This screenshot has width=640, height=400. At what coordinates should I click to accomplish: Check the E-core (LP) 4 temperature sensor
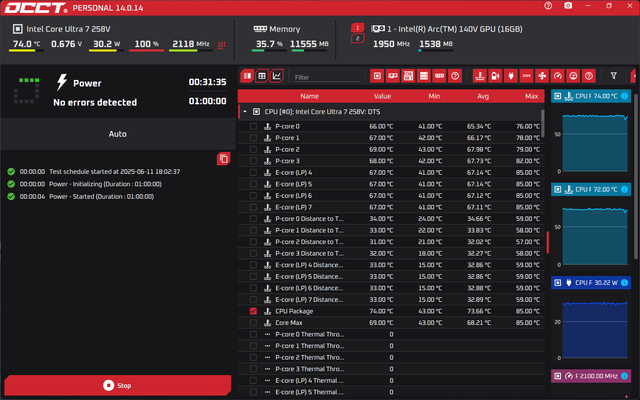[253, 172]
